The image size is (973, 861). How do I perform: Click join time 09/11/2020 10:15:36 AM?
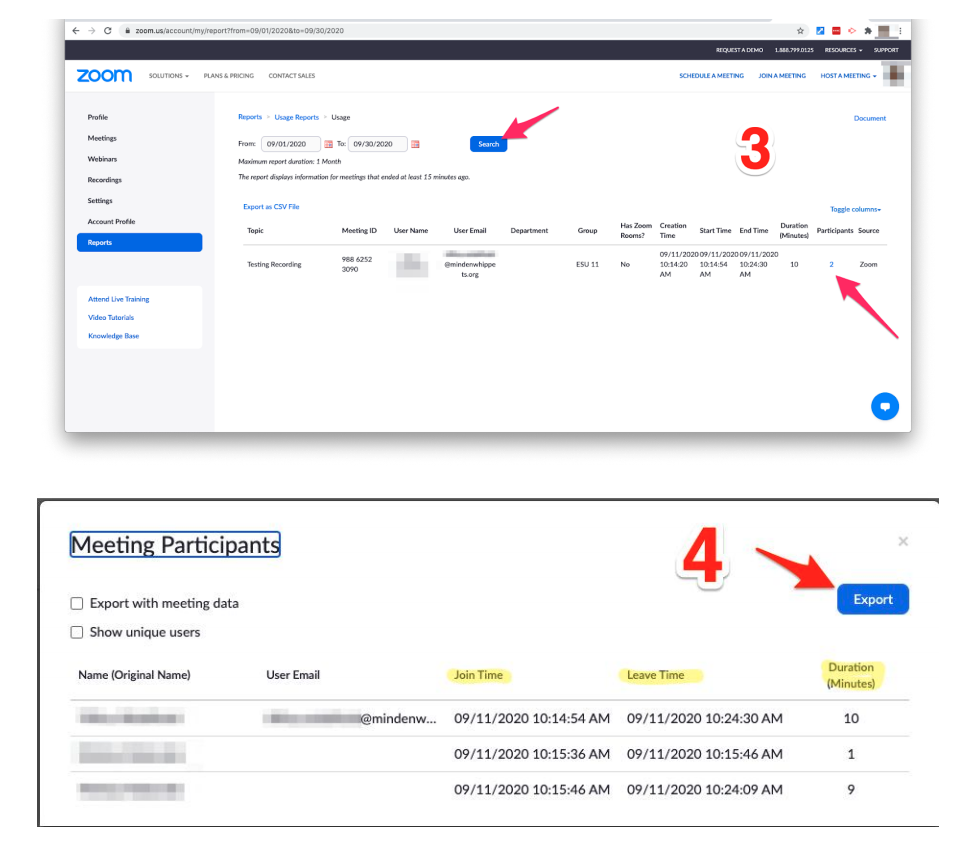pyautogui.click(x=532, y=754)
